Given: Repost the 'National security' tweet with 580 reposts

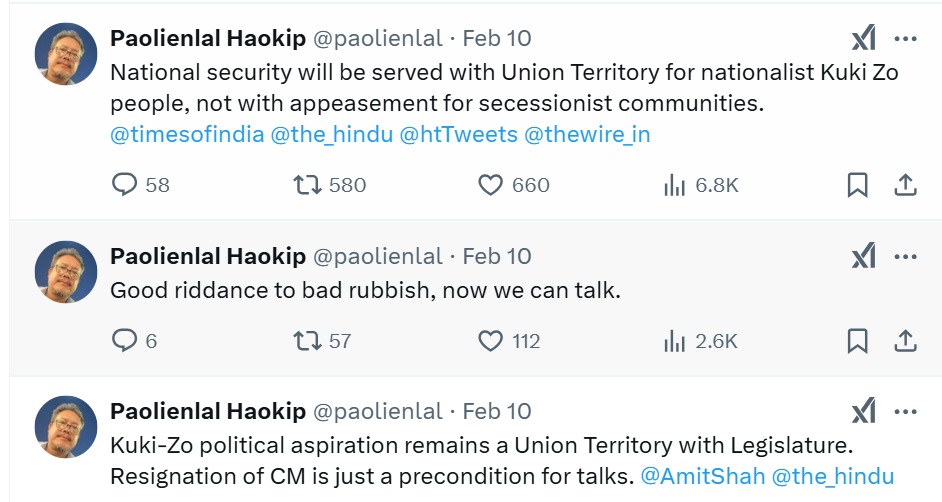Looking at the screenshot, I should click(x=305, y=185).
